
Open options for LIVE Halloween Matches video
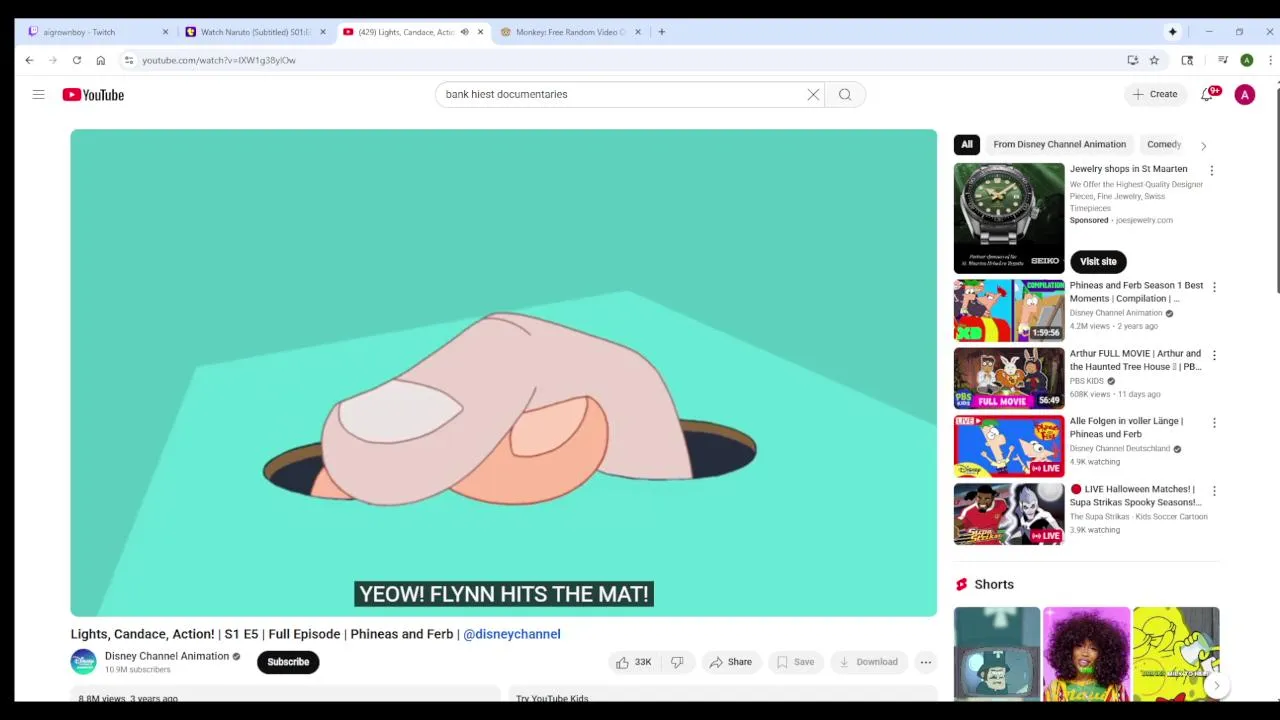(x=1214, y=491)
